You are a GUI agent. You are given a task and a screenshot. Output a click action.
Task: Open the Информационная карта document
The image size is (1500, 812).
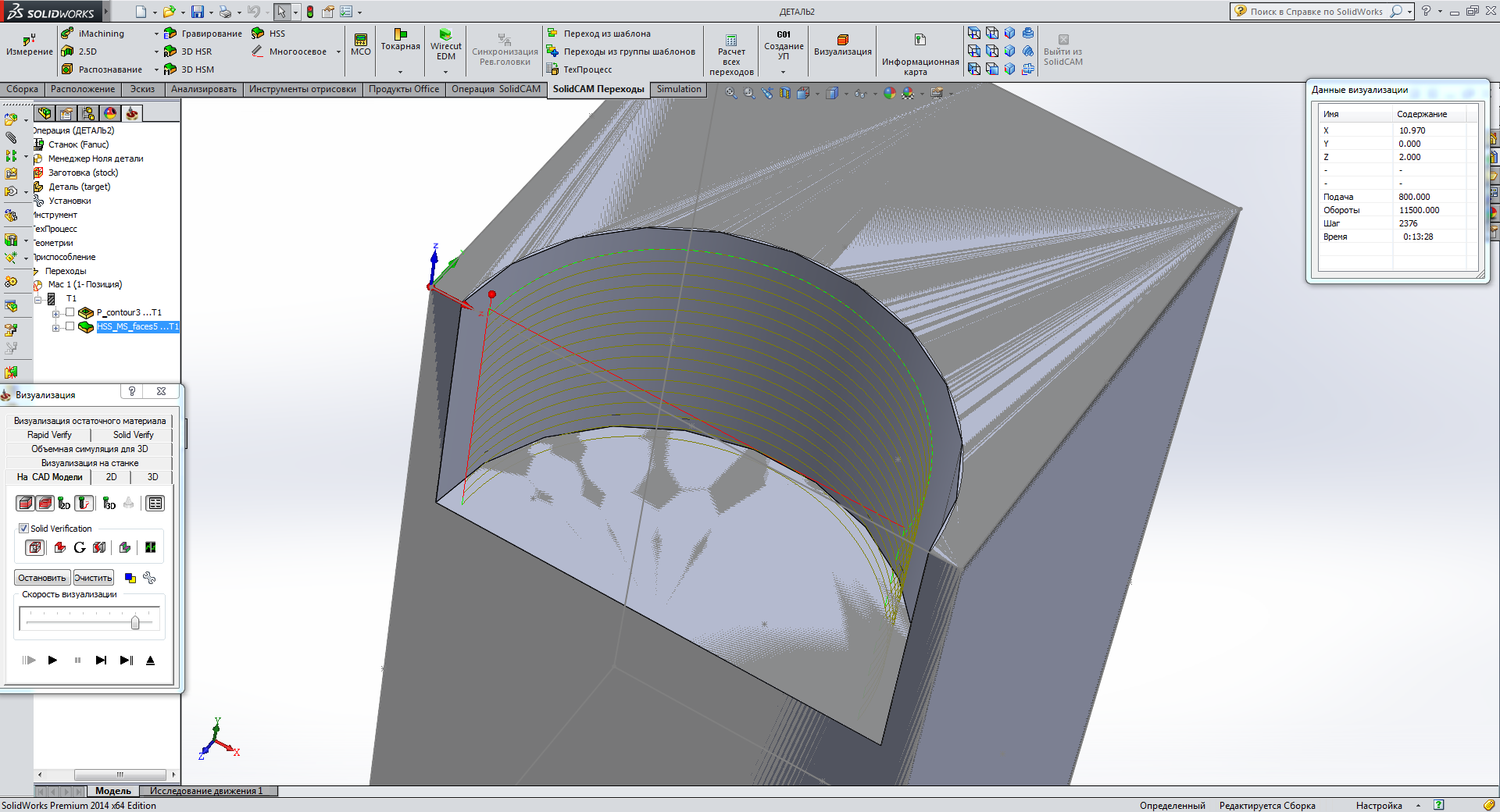920,55
